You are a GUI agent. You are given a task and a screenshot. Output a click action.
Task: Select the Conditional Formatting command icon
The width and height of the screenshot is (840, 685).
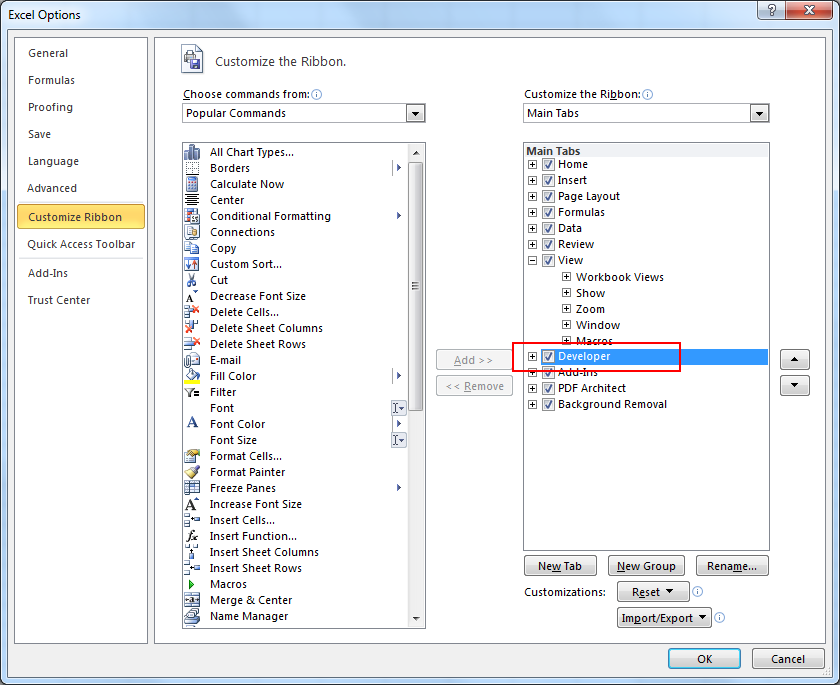(x=194, y=216)
